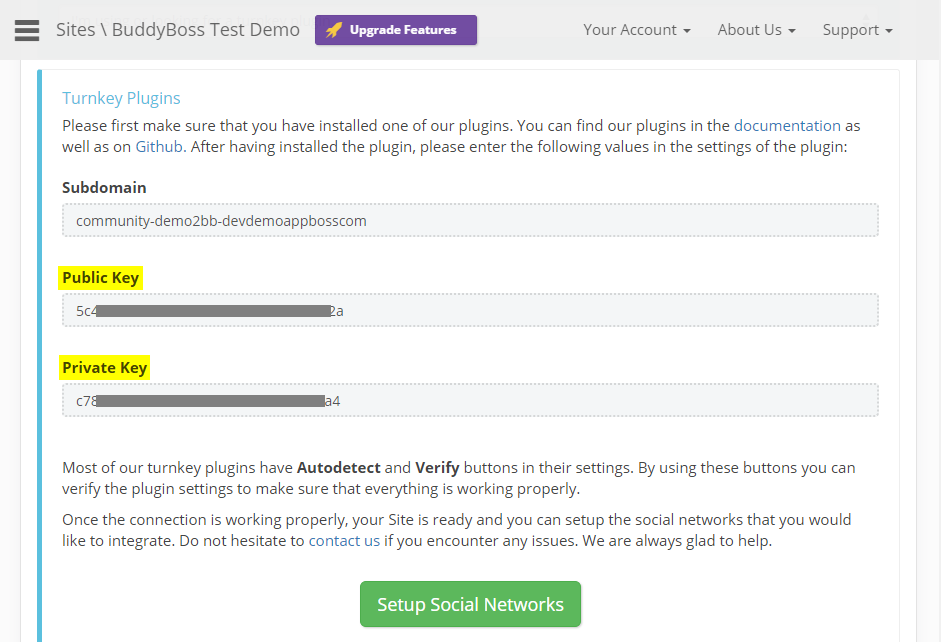Open the documentation link

(787, 125)
